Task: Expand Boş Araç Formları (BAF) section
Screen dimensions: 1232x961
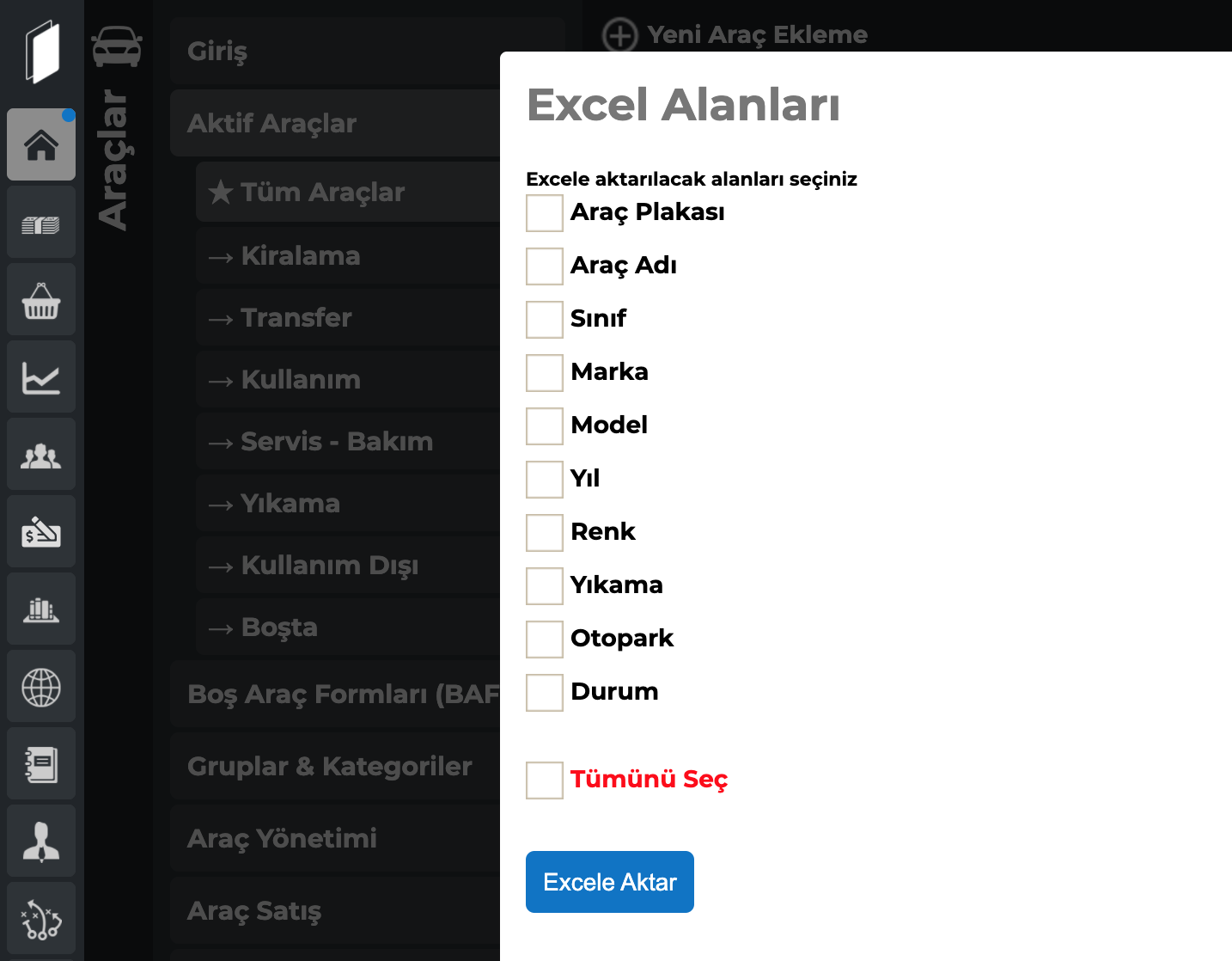Action: 335,694
